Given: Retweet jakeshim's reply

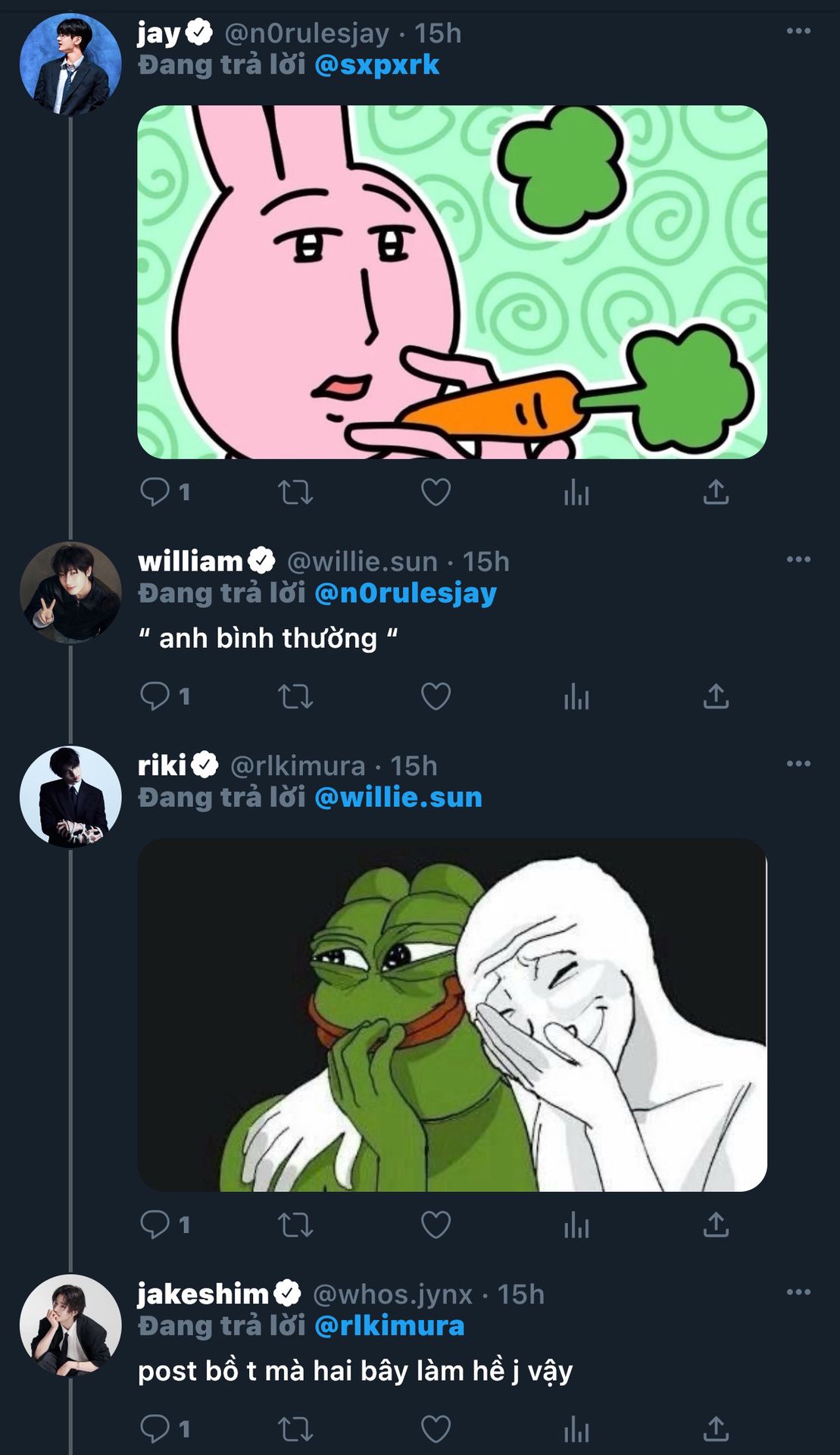Looking at the screenshot, I should click(x=295, y=1430).
